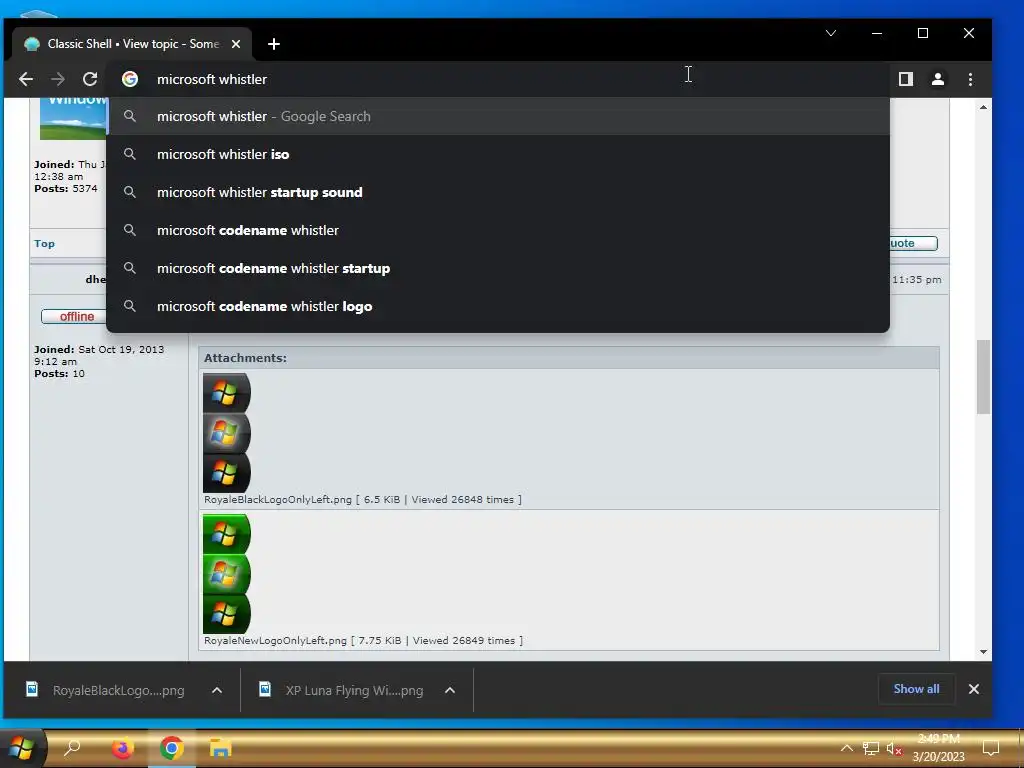This screenshot has width=1024, height=768.
Task: Close the Classic Shell tab
Action: [x=236, y=44]
